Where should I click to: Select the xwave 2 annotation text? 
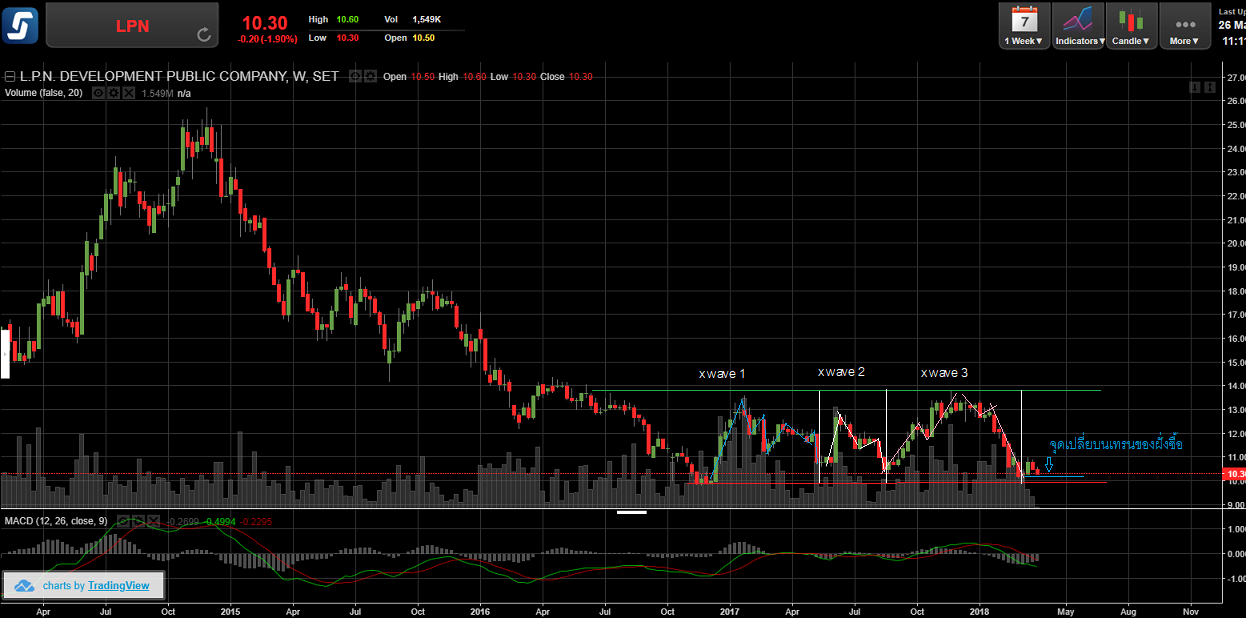841,372
